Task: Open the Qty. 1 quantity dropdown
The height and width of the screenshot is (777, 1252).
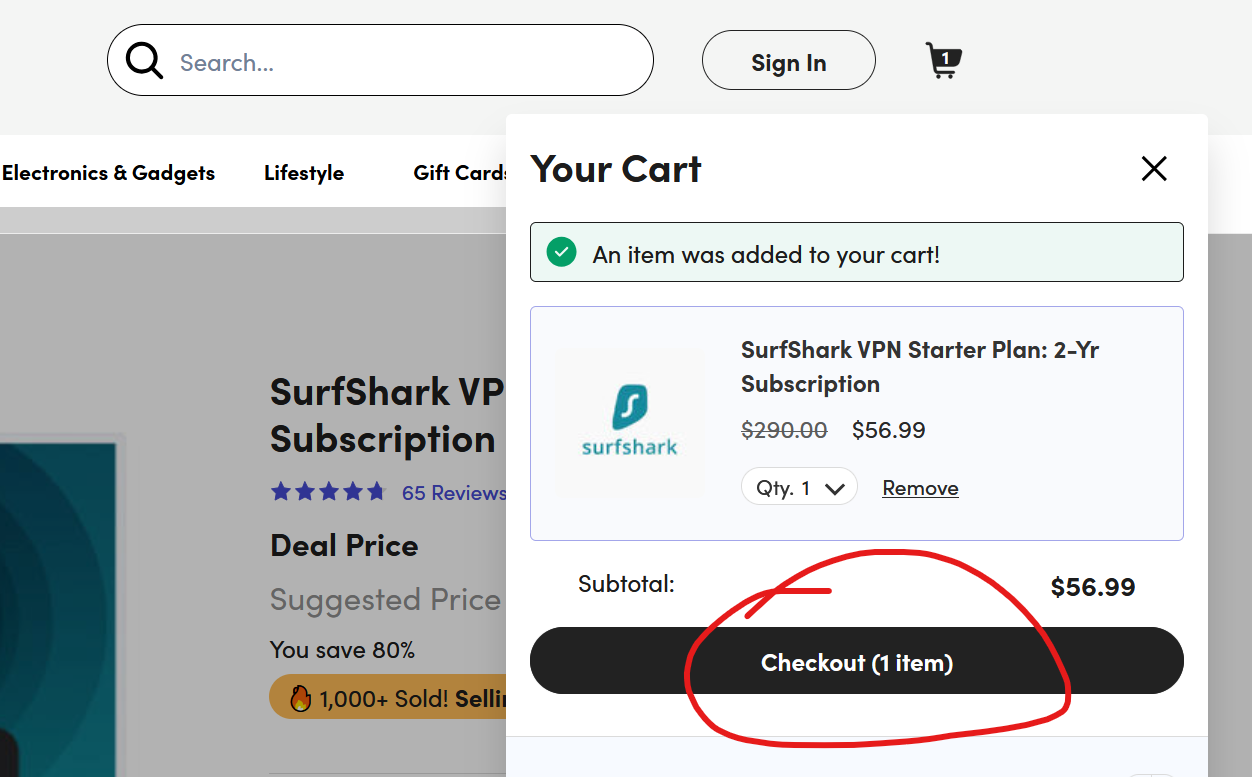Action: click(798, 487)
